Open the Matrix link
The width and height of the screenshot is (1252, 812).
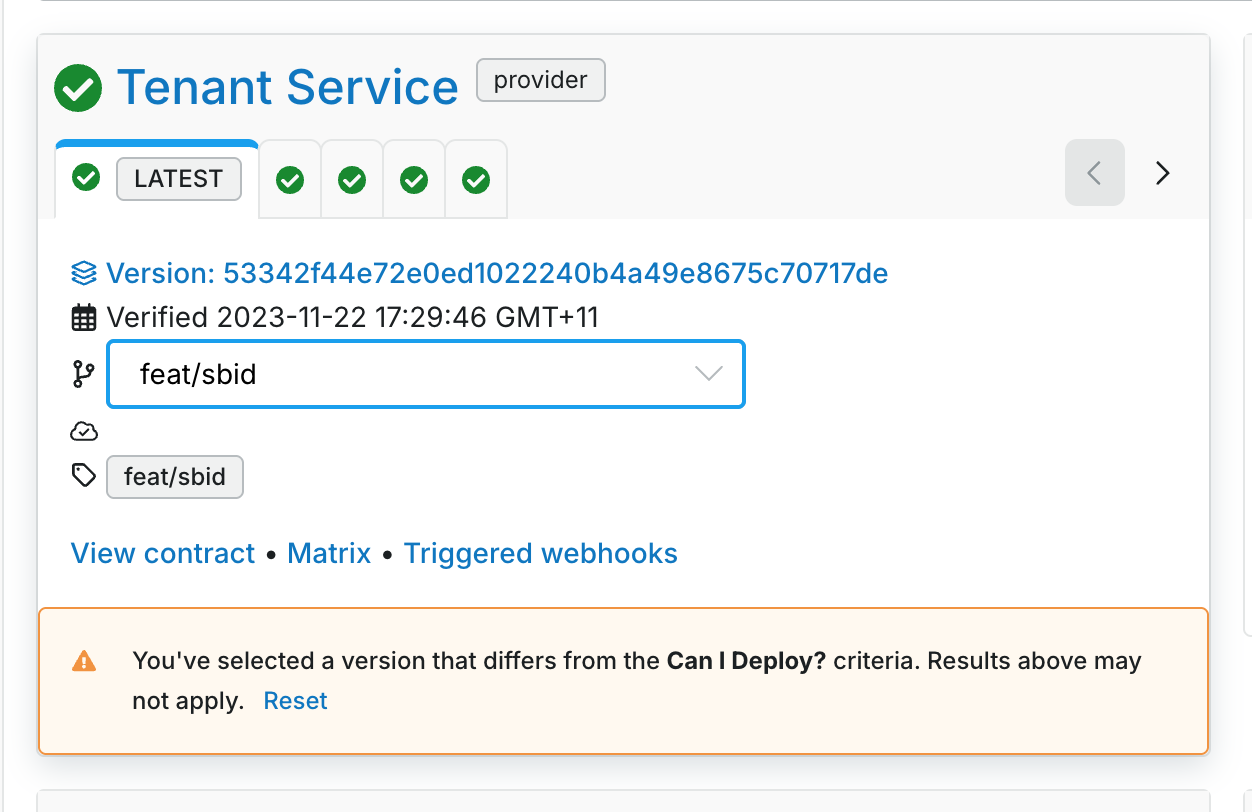329,552
